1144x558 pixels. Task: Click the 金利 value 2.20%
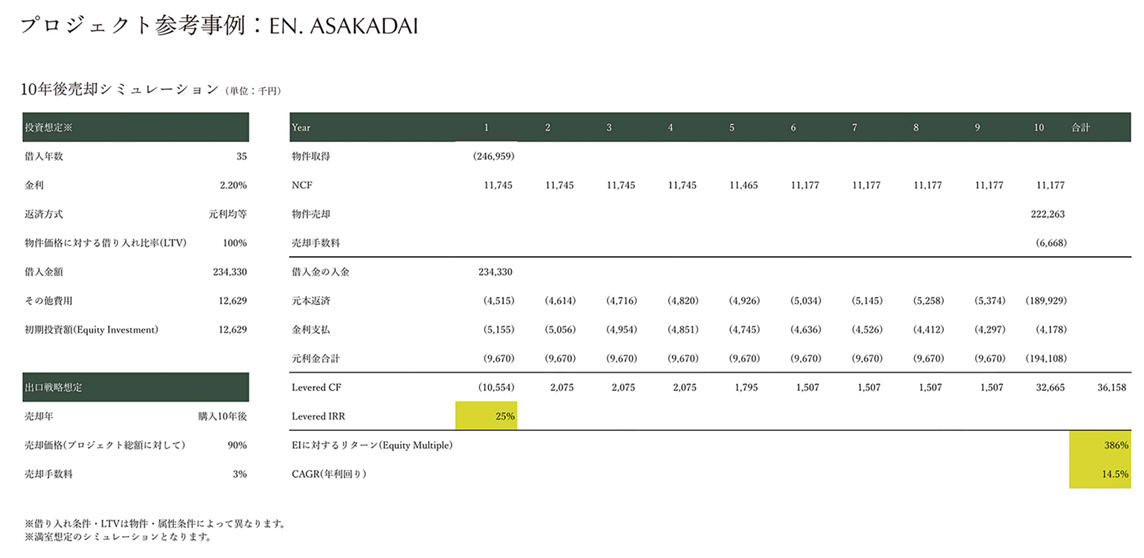point(233,186)
